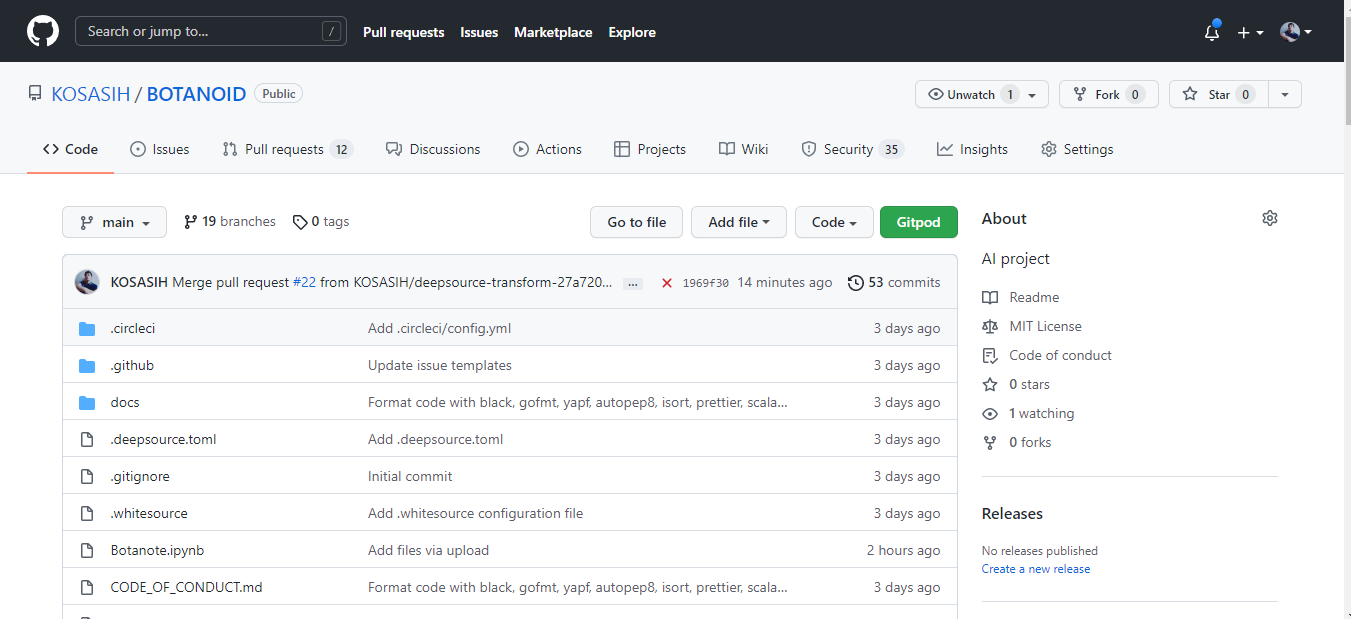This screenshot has width=1351, height=619.
Task: Open Explore in top navigation
Action: coord(632,32)
